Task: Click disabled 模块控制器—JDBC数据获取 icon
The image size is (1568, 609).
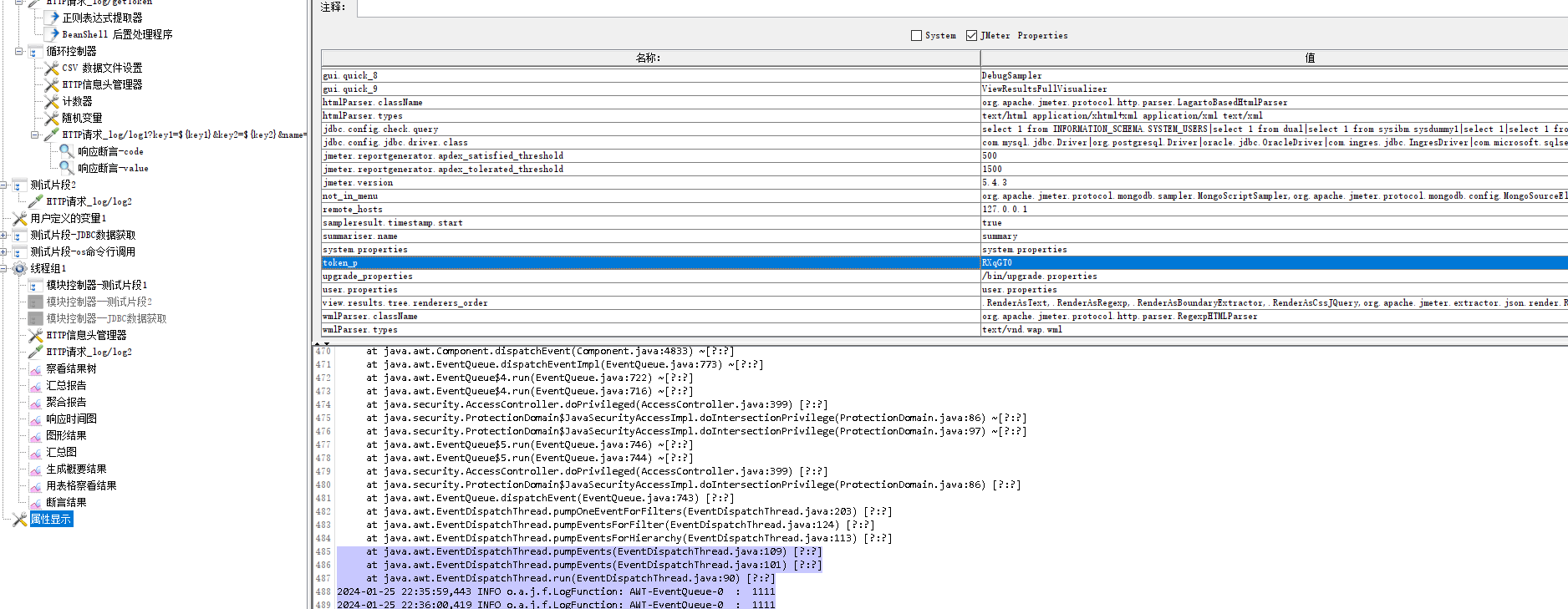Action: (x=36, y=318)
